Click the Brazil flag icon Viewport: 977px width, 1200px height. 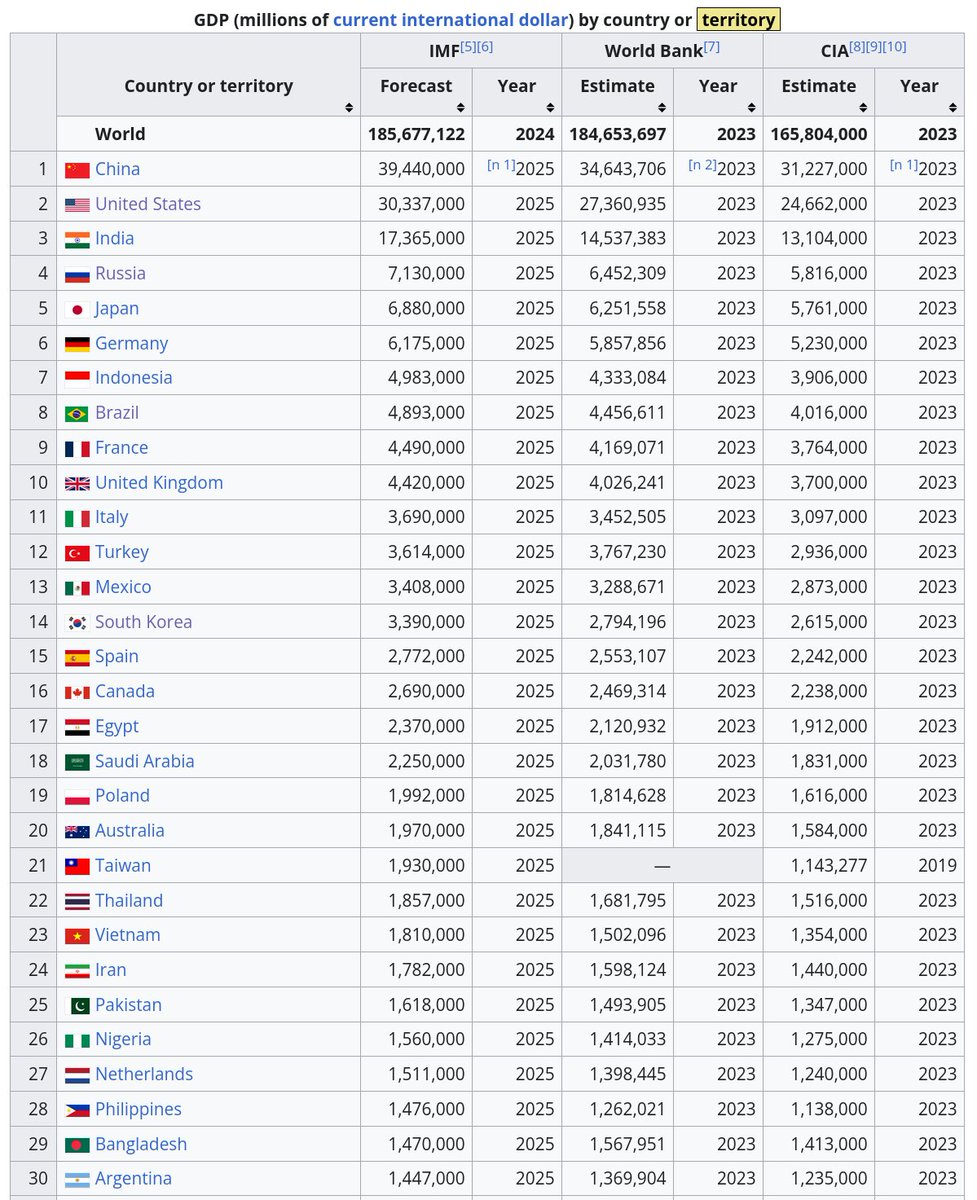pos(77,414)
